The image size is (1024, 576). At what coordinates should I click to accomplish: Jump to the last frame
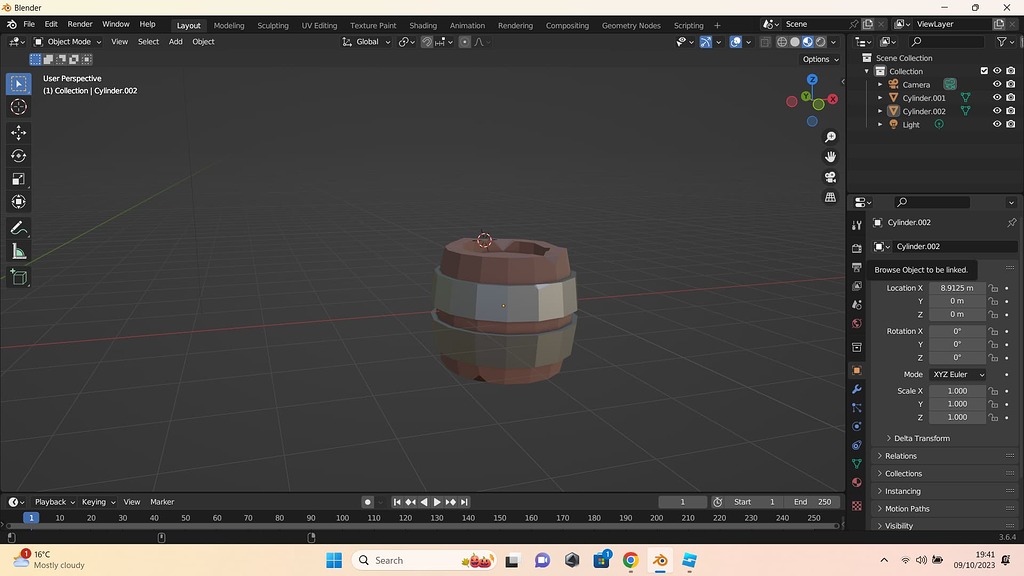click(x=464, y=502)
